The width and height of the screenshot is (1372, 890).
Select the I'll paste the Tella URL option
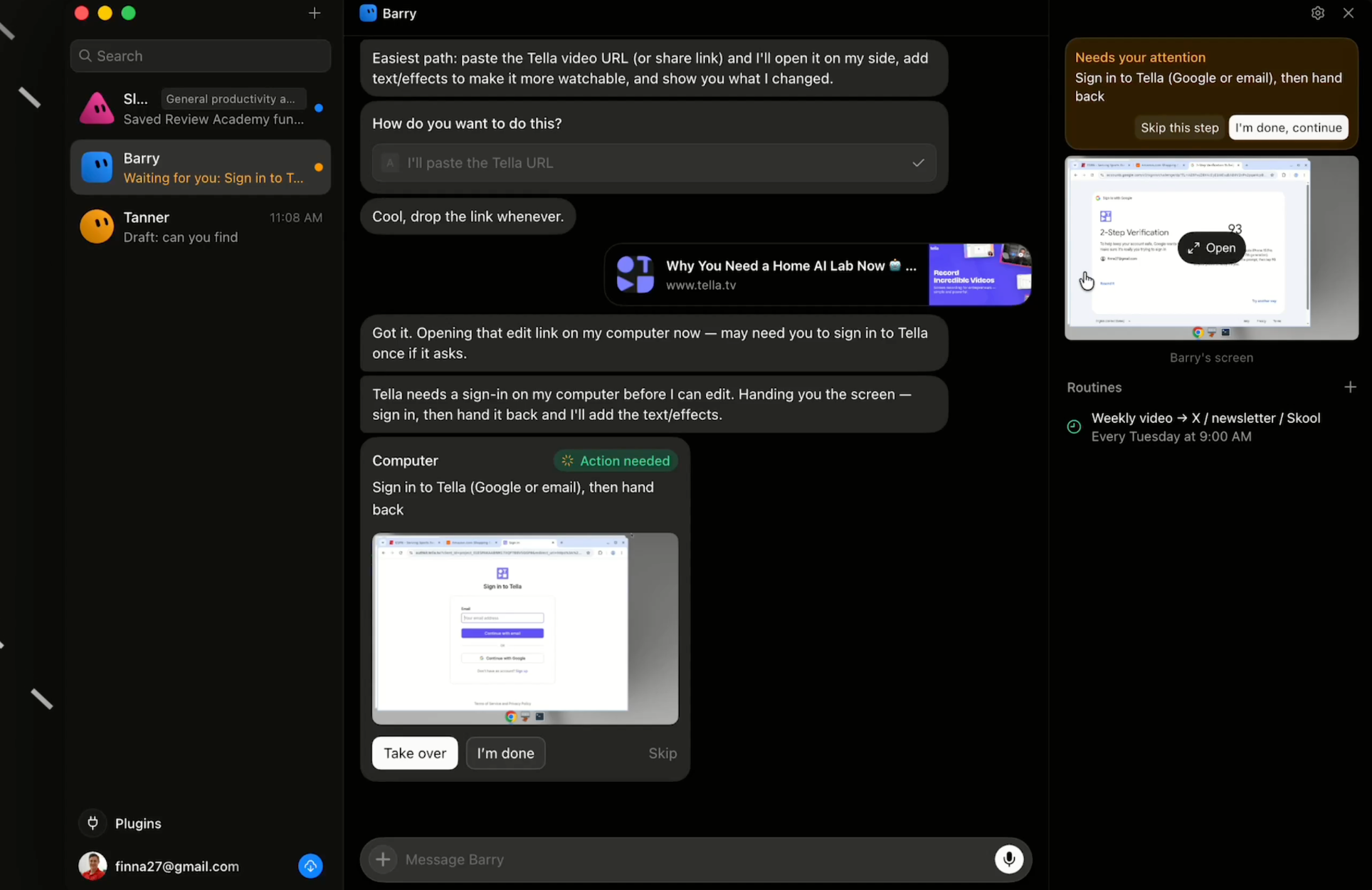[x=653, y=163]
